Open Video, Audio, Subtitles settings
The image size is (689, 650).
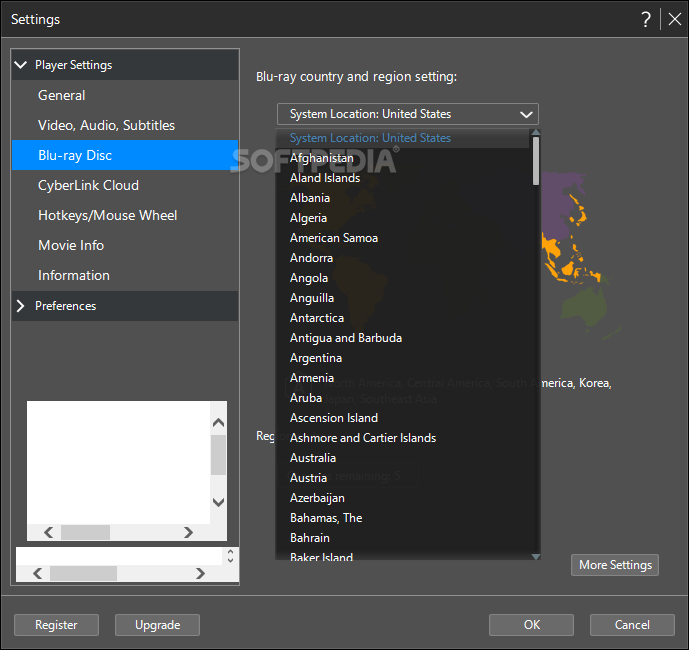(x=125, y=125)
